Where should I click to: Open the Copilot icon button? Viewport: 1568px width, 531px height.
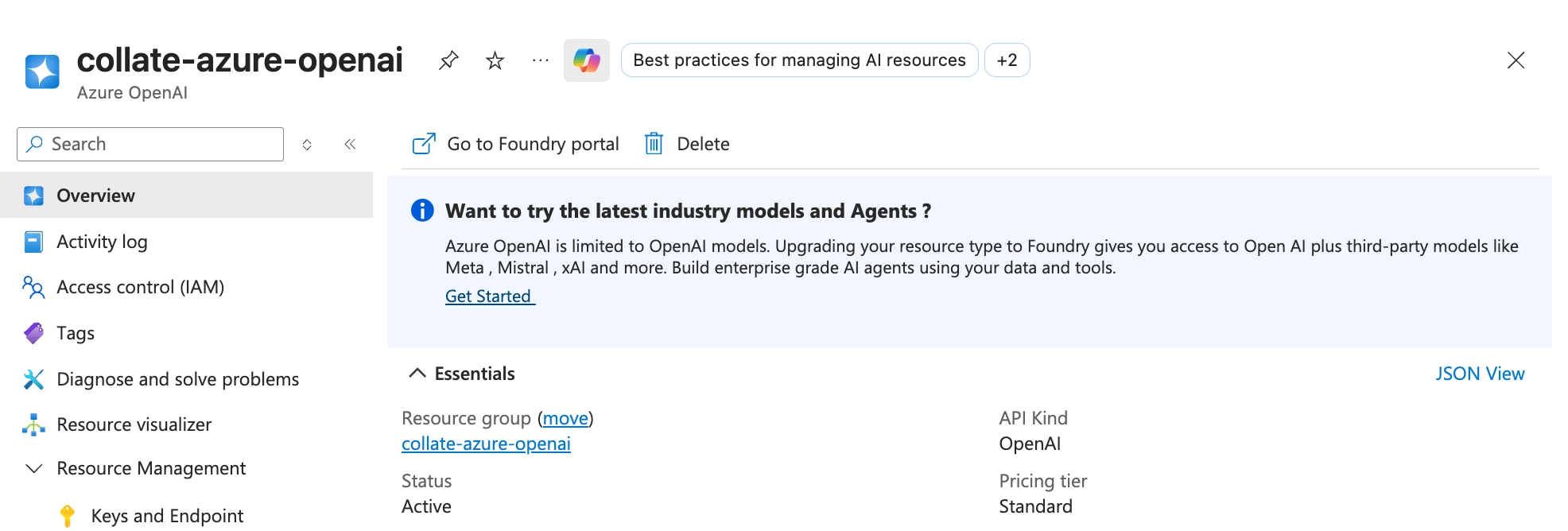point(587,60)
